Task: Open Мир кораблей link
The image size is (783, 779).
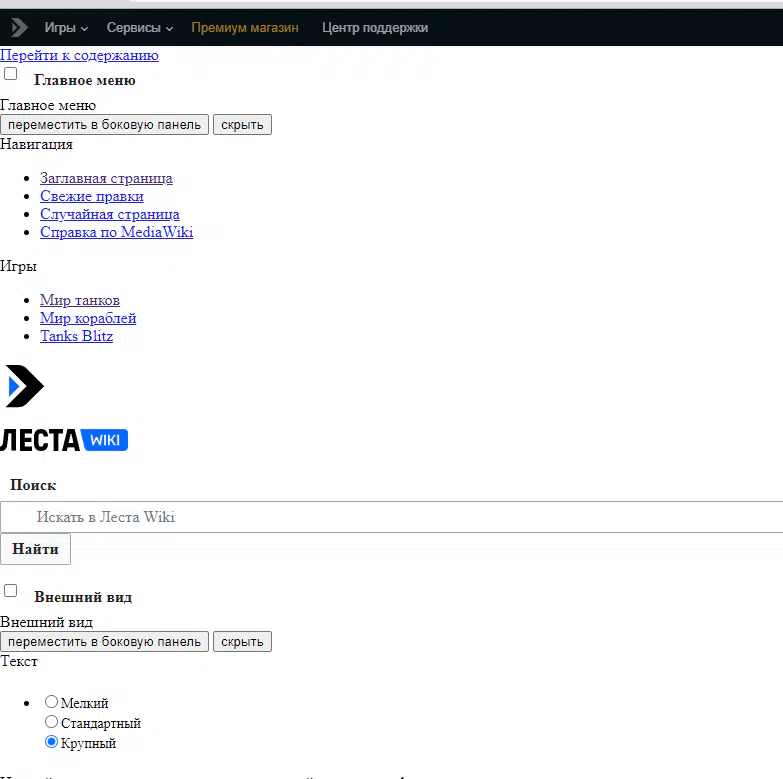Action: click(88, 318)
